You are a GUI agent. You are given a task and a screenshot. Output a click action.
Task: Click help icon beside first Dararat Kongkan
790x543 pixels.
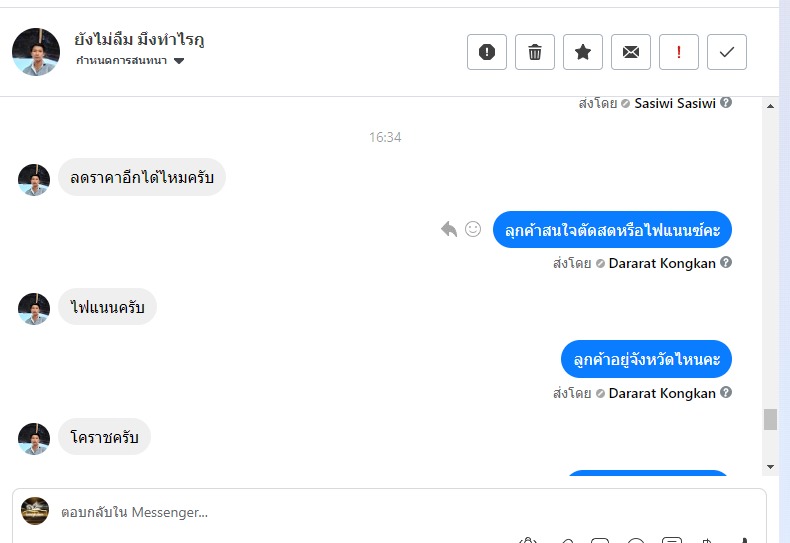pos(726,263)
